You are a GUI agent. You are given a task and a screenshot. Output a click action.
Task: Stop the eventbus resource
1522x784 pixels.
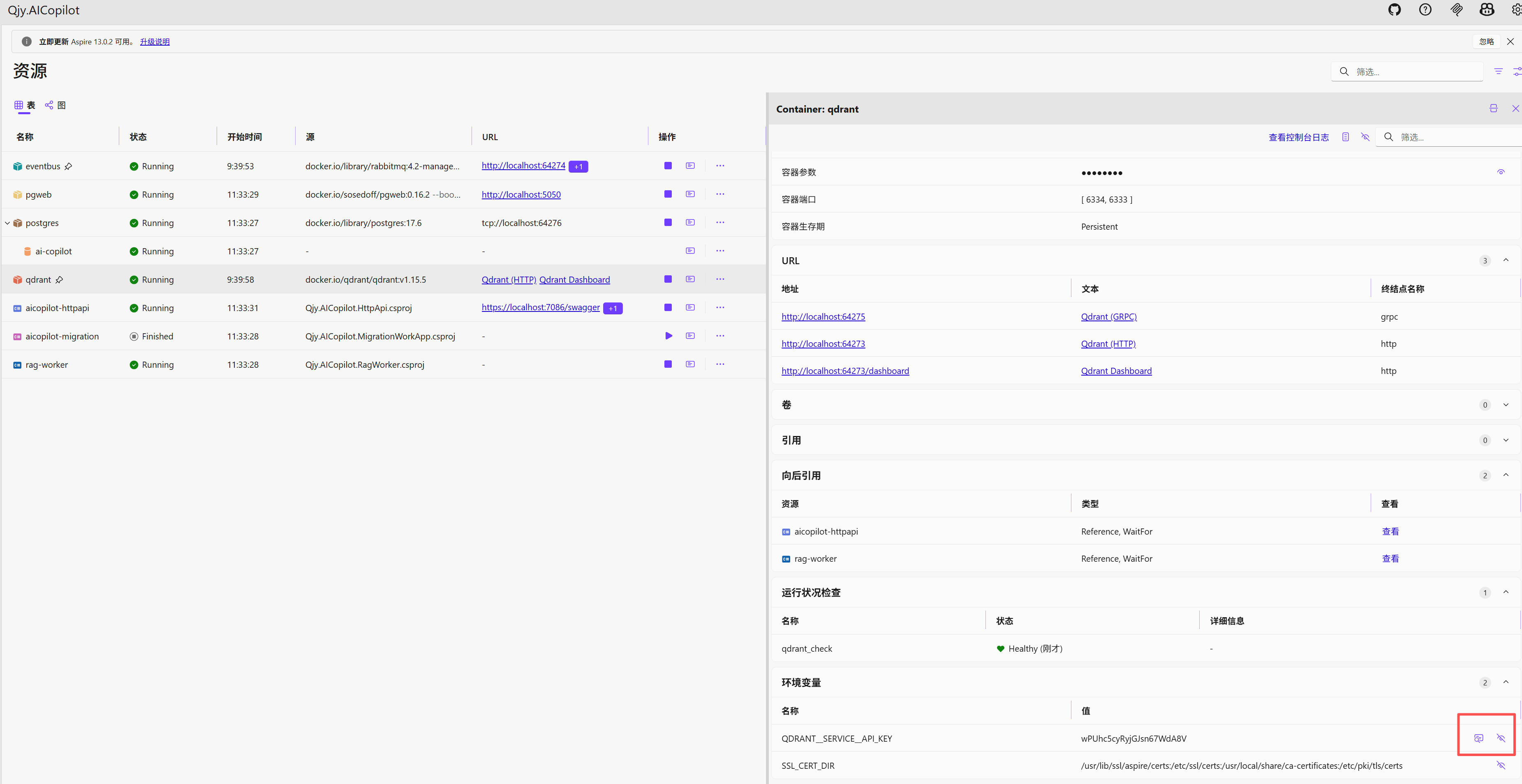[x=668, y=166]
